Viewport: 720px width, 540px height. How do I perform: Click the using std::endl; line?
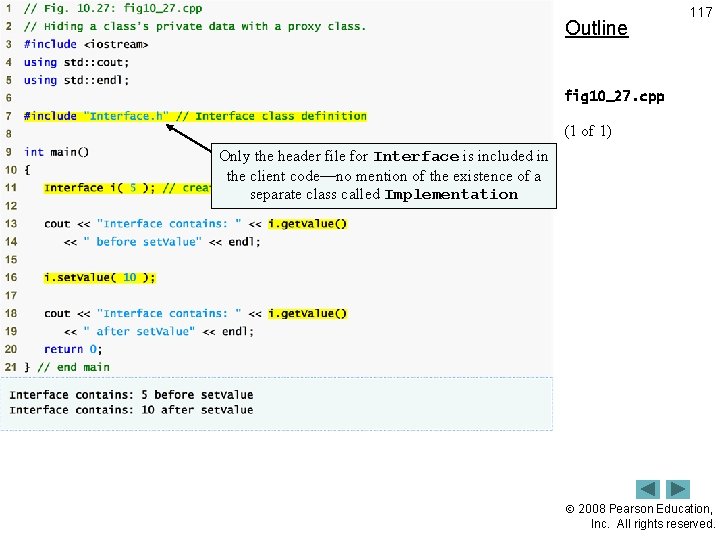pyautogui.click(x=76, y=80)
